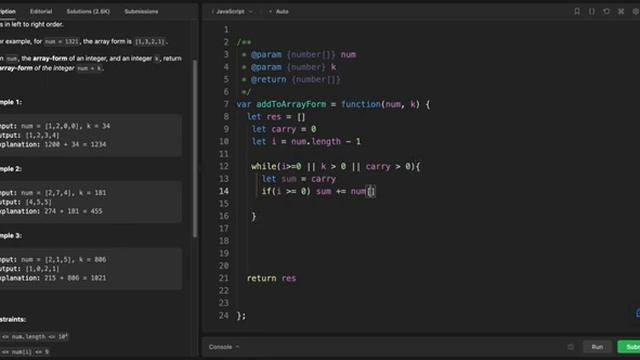
Task: Expand the Console panel
Action: click(224, 347)
